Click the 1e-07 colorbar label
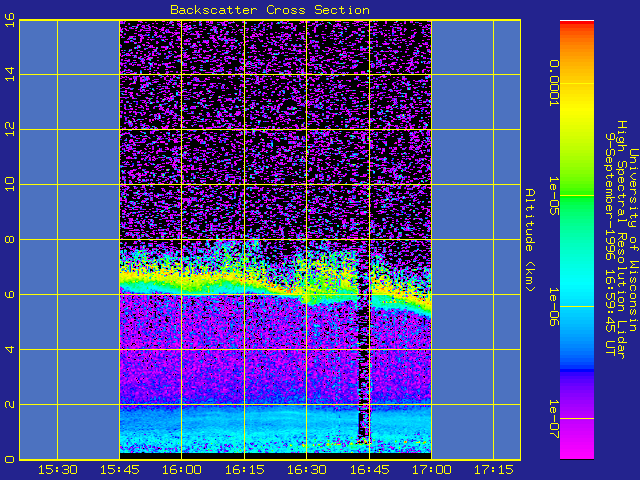 pyautogui.click(x=554, y=418)
